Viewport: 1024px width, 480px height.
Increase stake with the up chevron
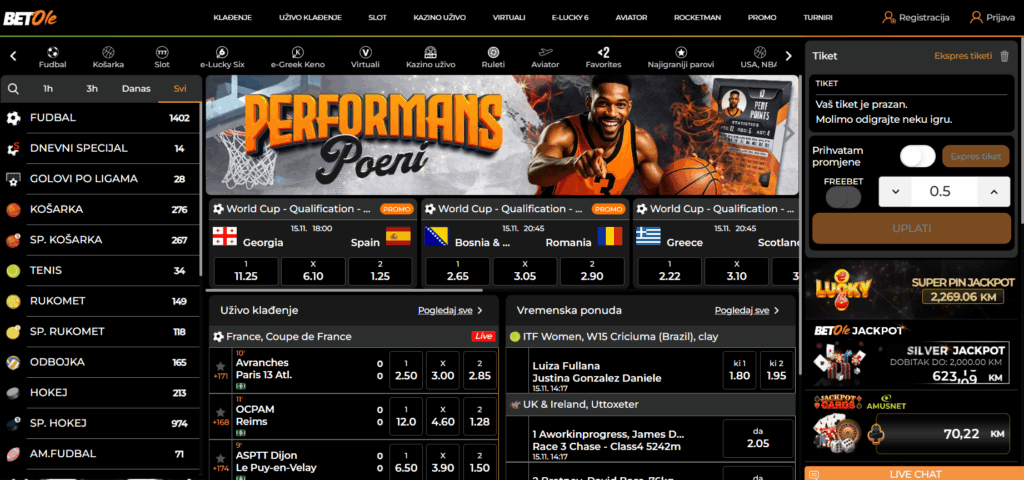pyautogui.click(x=994, y=191)
